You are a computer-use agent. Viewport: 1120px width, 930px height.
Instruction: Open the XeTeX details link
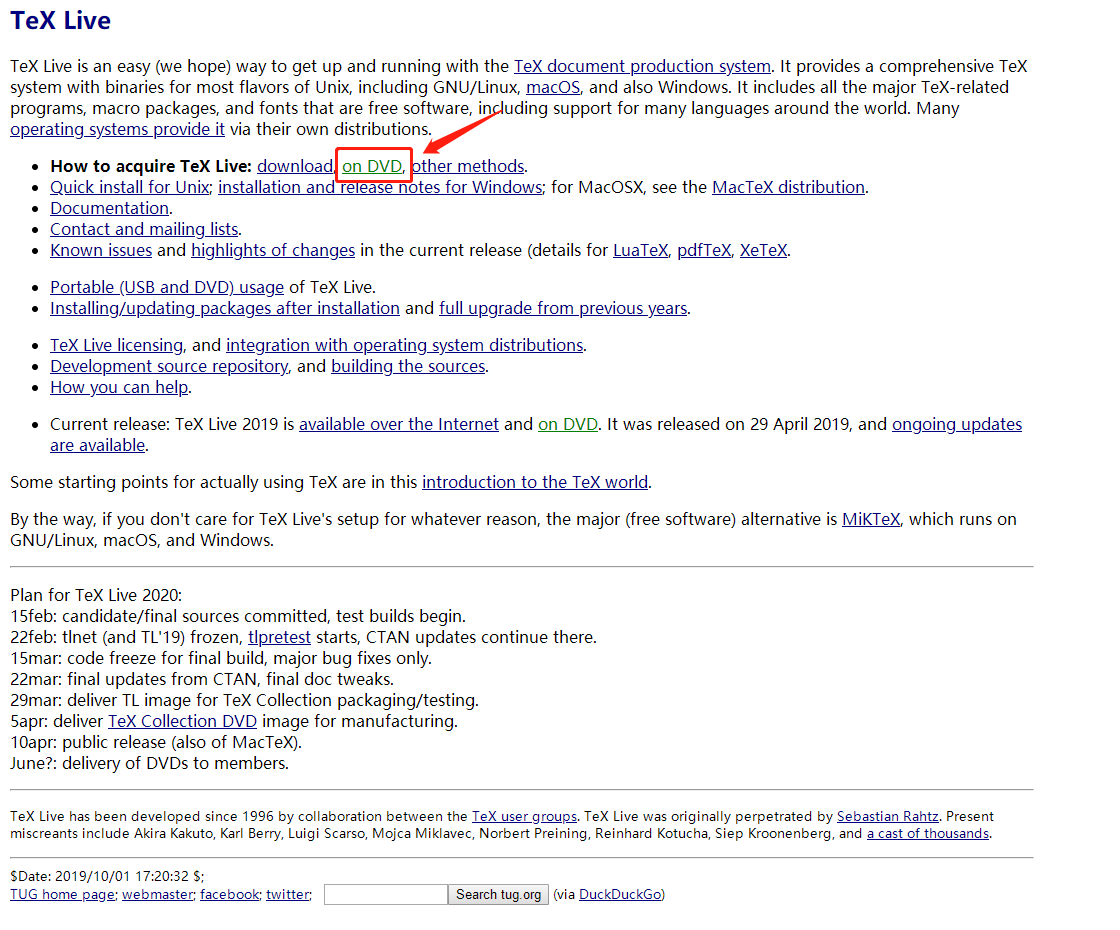pos(764,251)
